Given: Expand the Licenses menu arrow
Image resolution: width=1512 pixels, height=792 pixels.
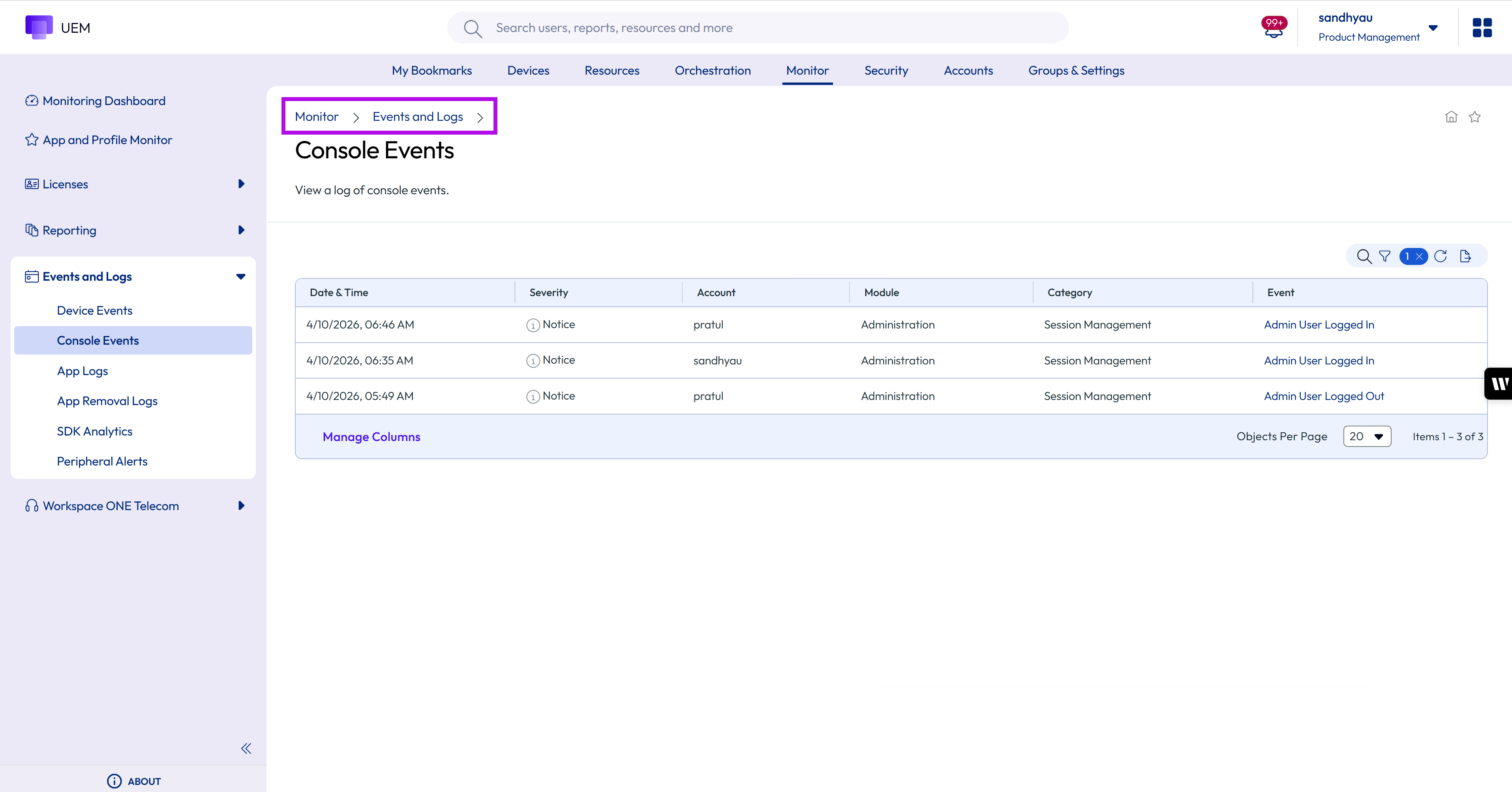Looking at the screenshot, I should pyautogui.click(x=241, y=184).
